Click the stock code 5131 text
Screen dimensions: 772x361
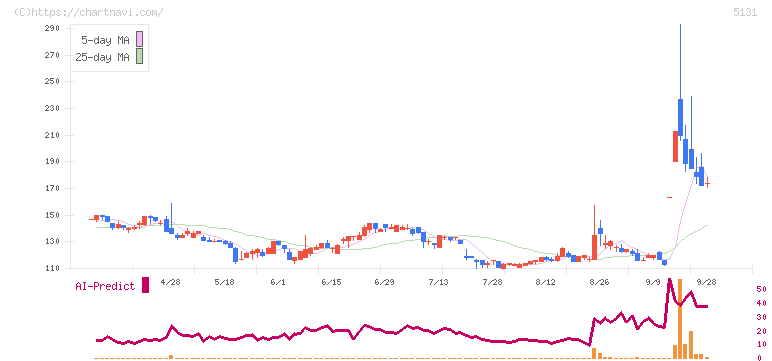745,13
